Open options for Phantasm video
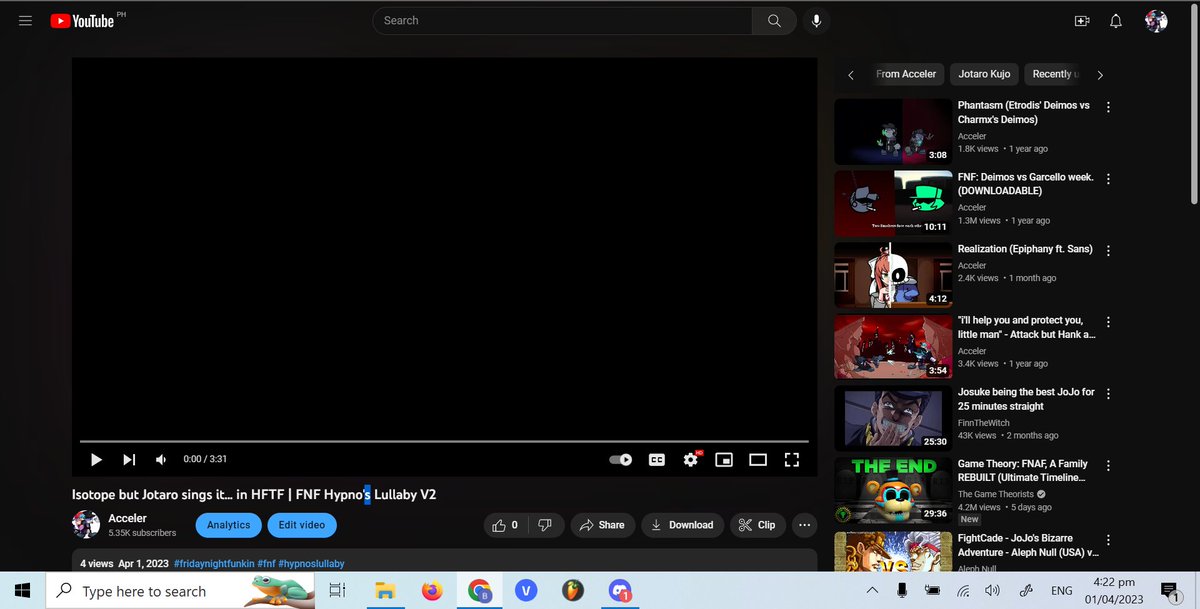The image size is (1200, 609). pos(1108,107)
